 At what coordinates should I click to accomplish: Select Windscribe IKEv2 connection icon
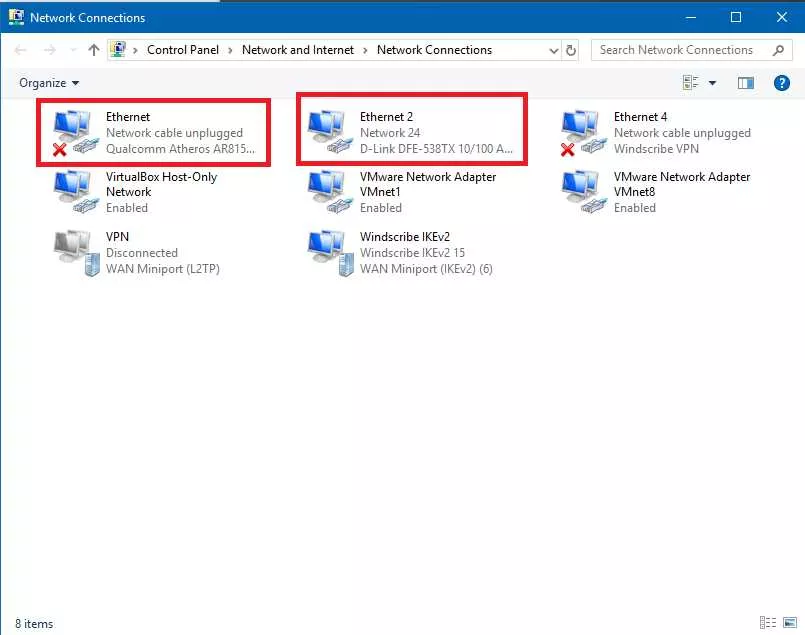(x=330, y=253)
